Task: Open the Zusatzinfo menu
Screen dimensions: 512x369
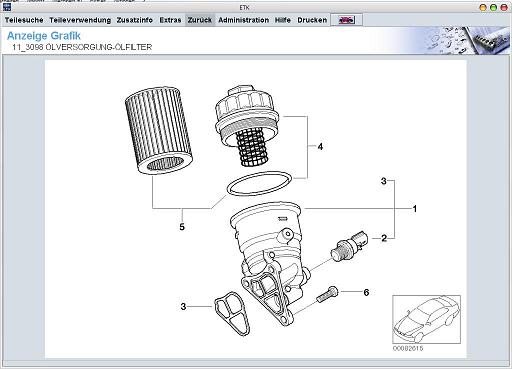Action: [x=135, y=20]
